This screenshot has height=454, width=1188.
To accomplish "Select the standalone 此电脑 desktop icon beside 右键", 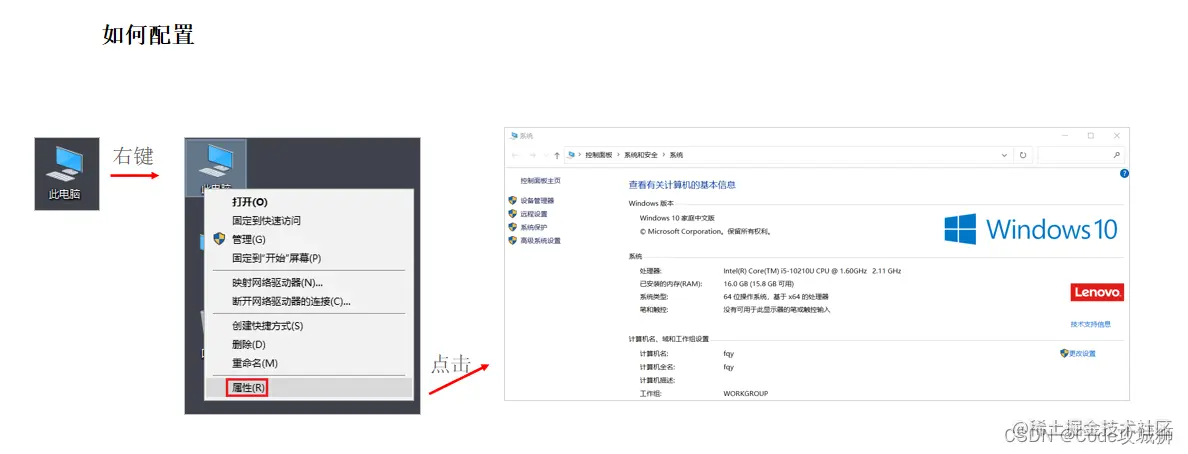I will [x=66, y=174].
